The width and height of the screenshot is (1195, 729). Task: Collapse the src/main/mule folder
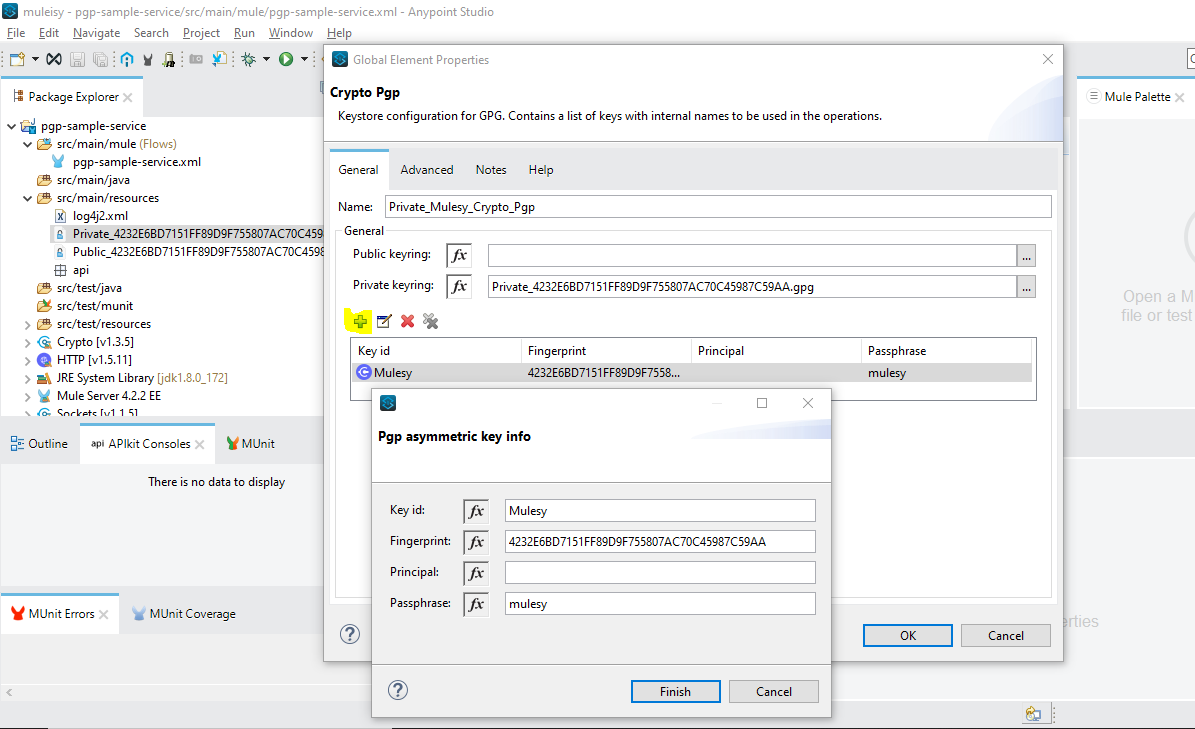click(27, 144)
